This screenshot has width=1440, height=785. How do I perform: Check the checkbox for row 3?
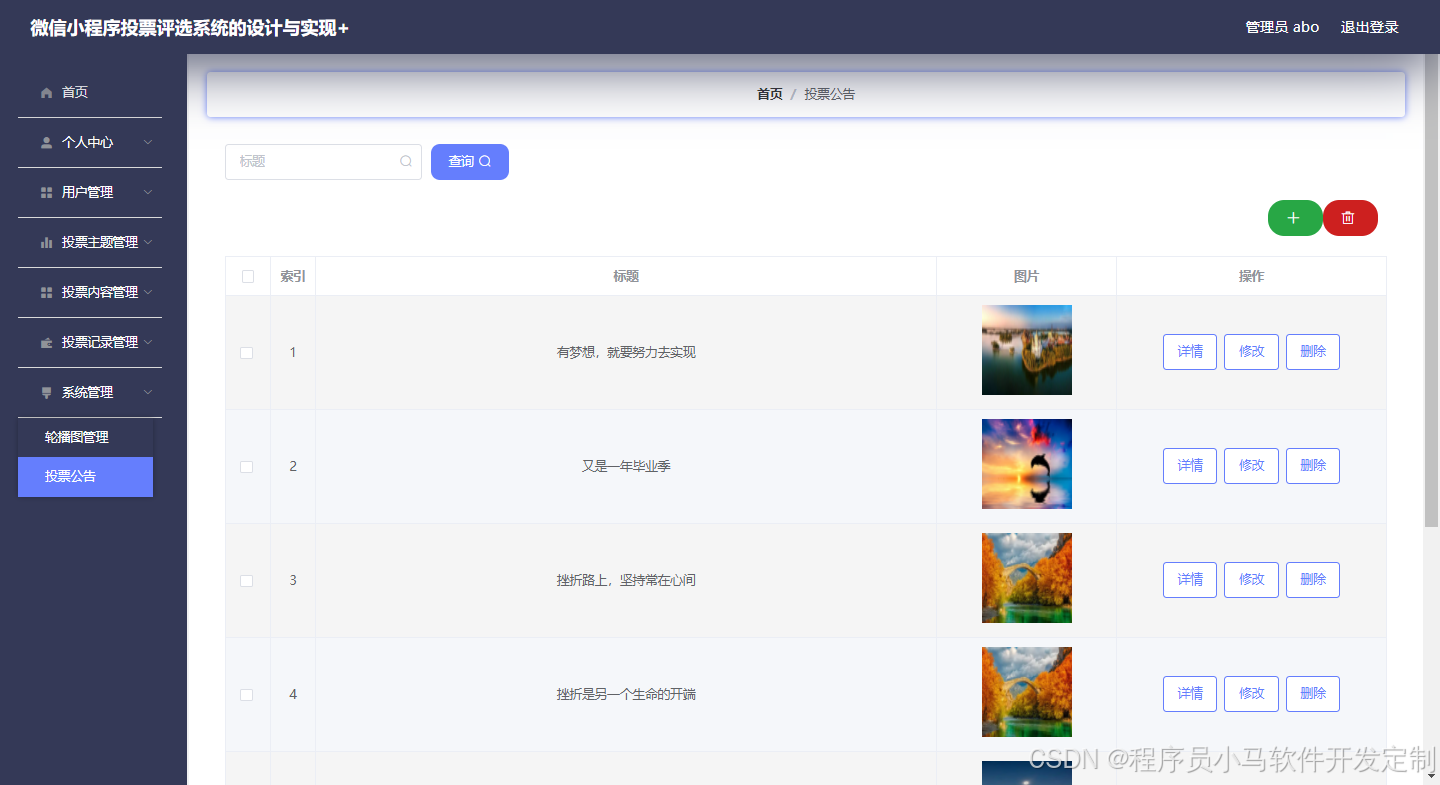(x=247, y=581)
